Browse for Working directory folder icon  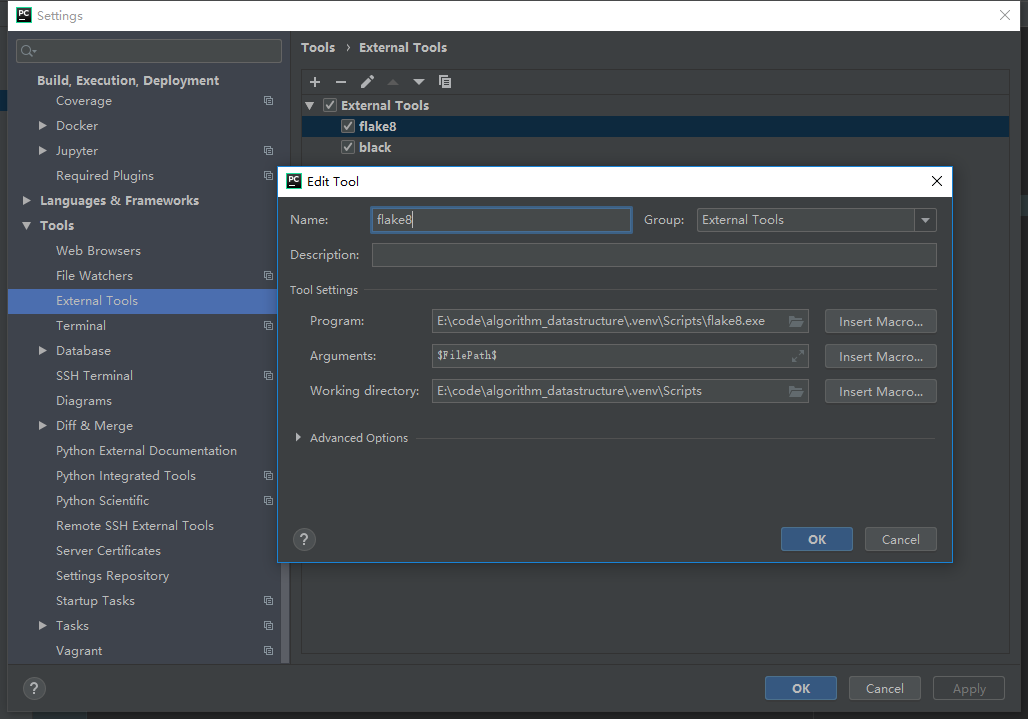[796, 391]
